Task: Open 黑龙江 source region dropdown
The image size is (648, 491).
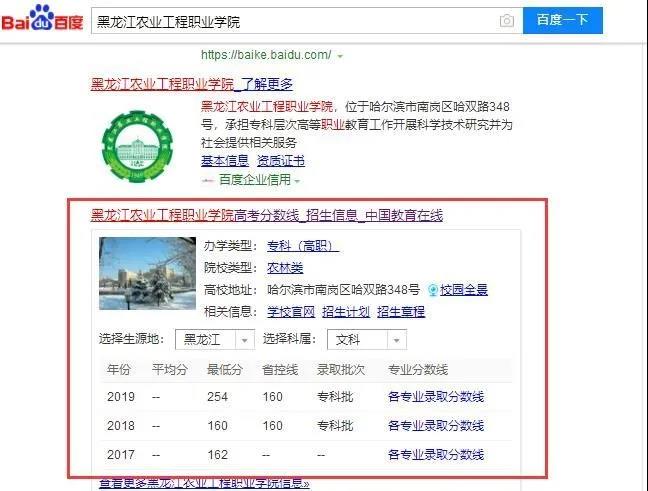Action: [215, 340]
